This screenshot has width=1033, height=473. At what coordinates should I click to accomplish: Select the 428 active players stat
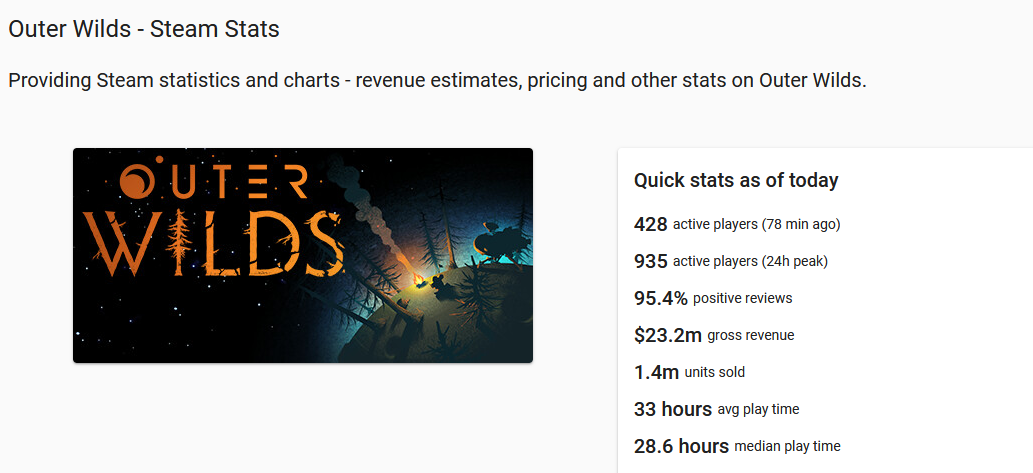[737, 224]
